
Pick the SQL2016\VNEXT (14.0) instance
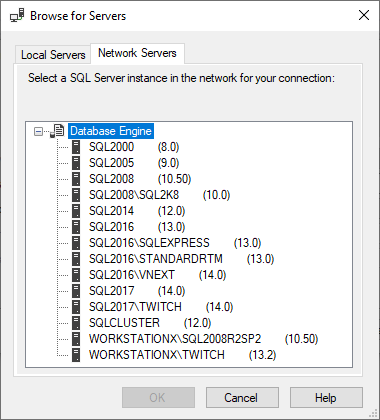click(158, 275)
